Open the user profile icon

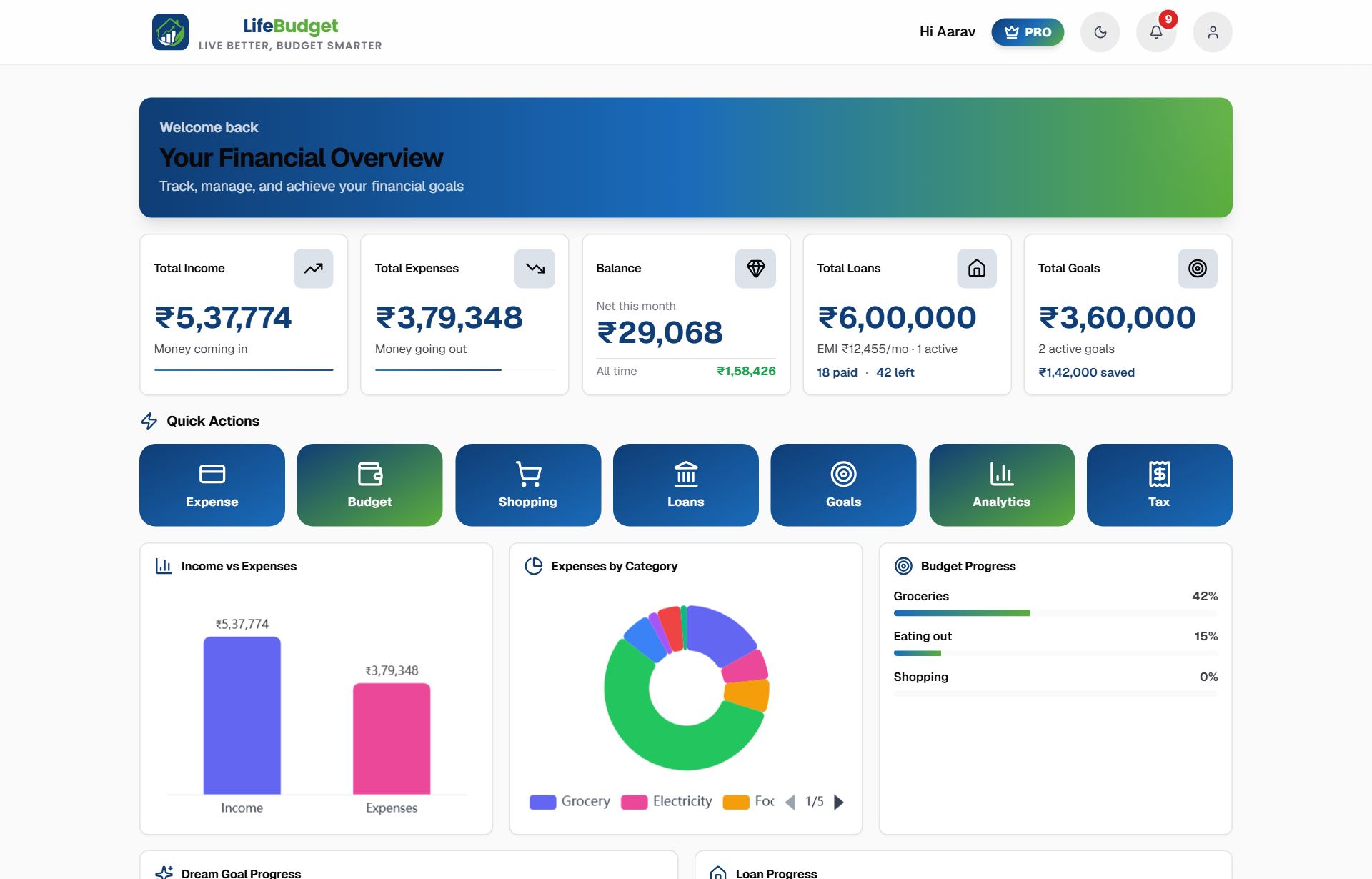[1213, 32]
